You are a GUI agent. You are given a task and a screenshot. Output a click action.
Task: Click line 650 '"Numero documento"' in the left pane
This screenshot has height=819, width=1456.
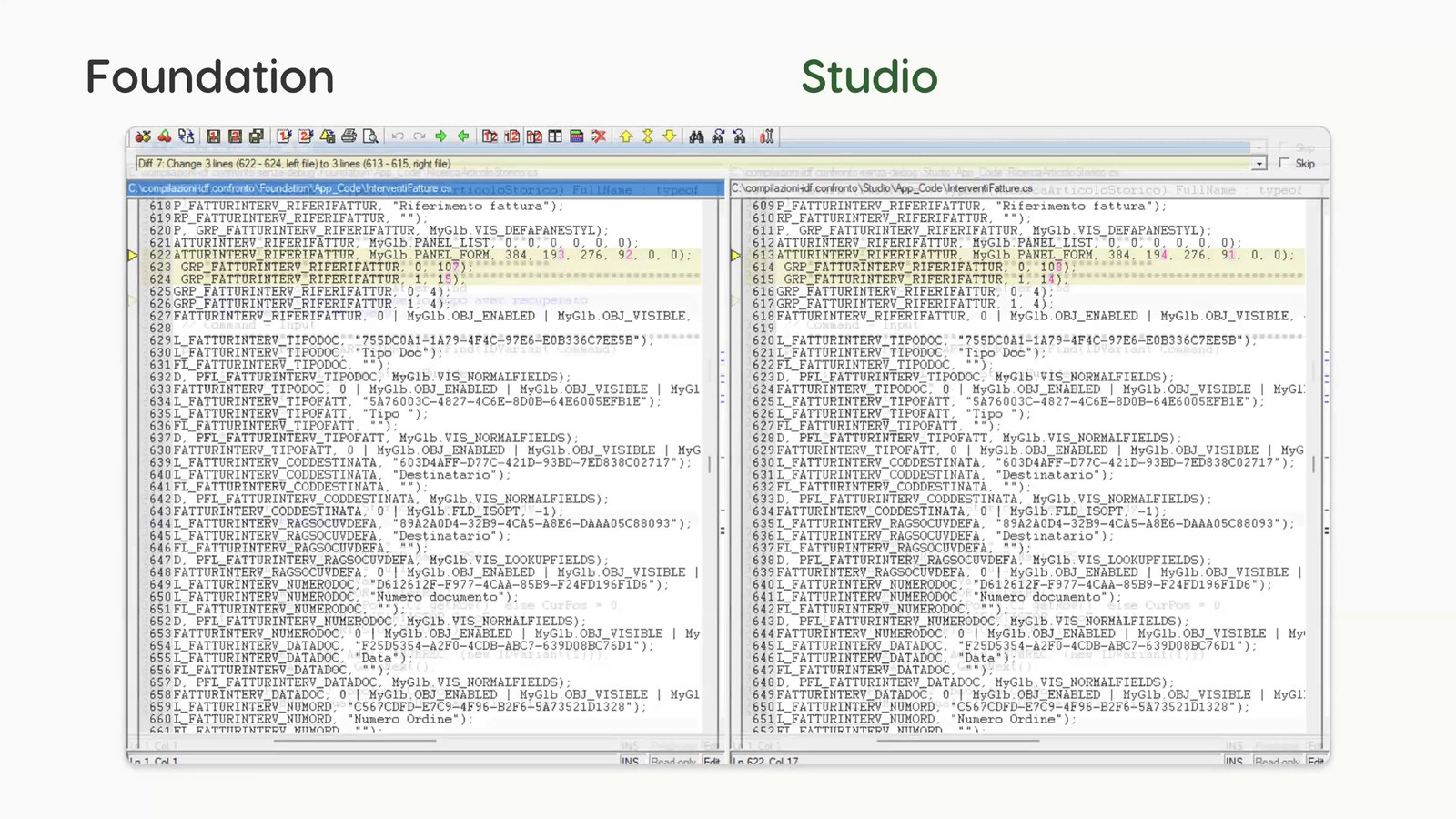(440, 597)
